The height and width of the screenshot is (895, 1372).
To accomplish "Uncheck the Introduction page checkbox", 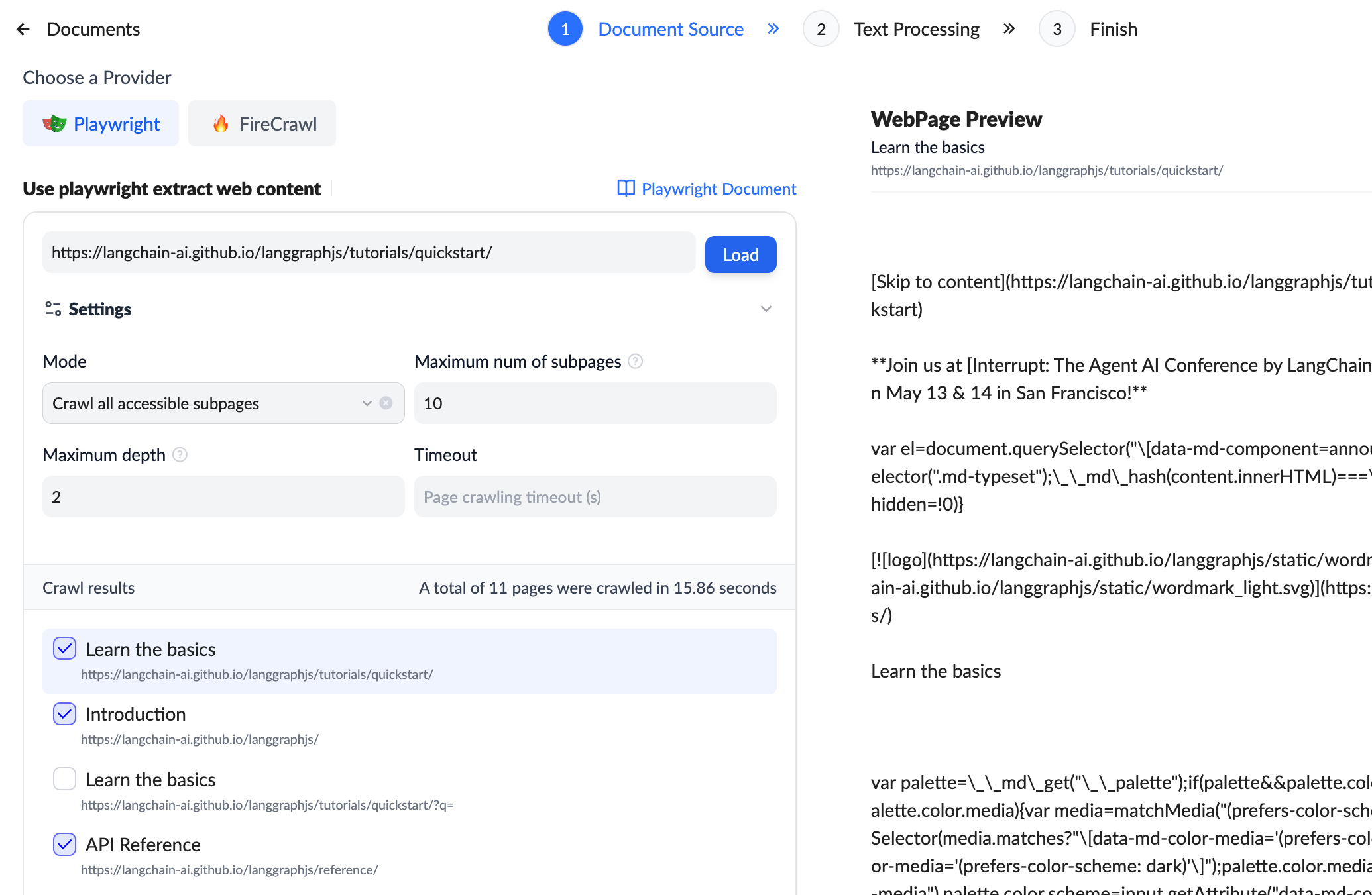I will tap(64, 714).
